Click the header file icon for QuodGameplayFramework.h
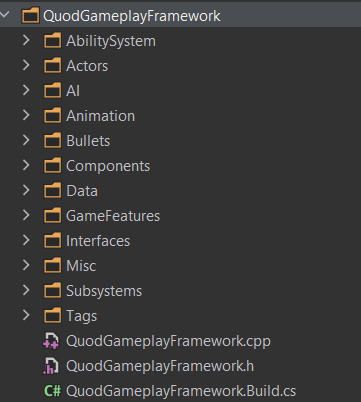This screenshot has width=361, height=402. click(x=52, y=366)
